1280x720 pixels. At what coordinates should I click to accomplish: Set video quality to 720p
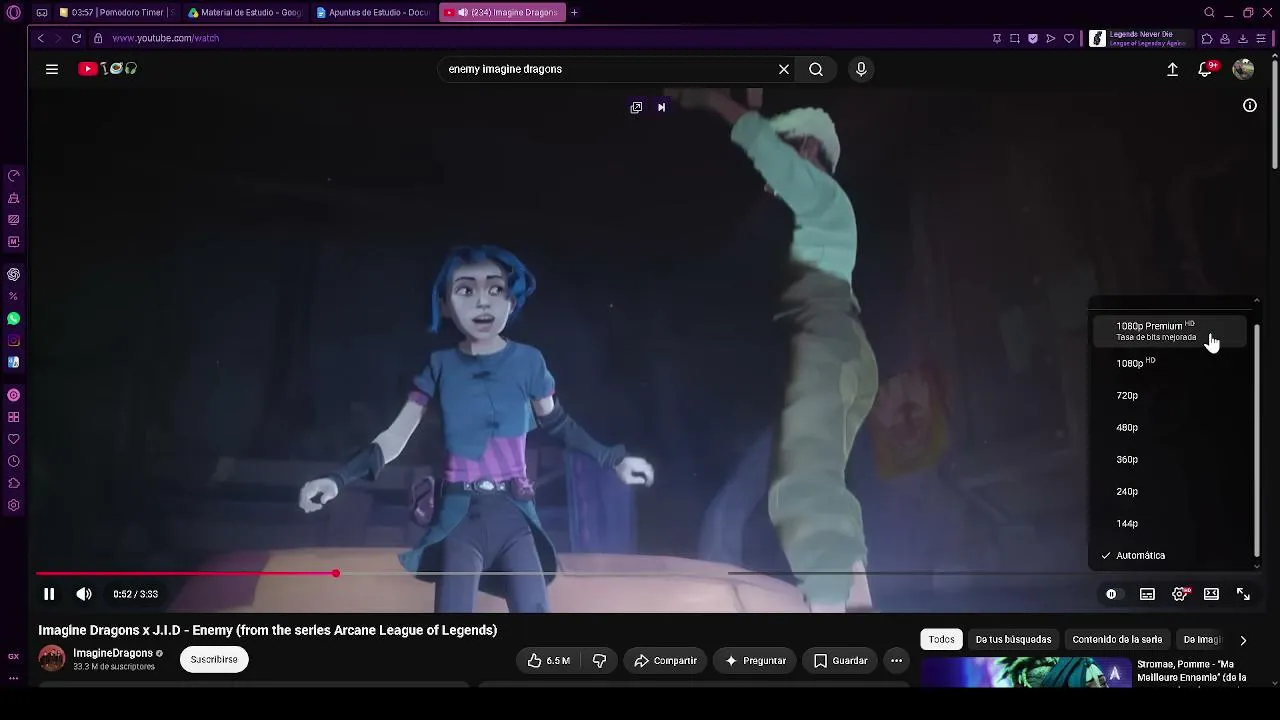[x=1169, y=395]
